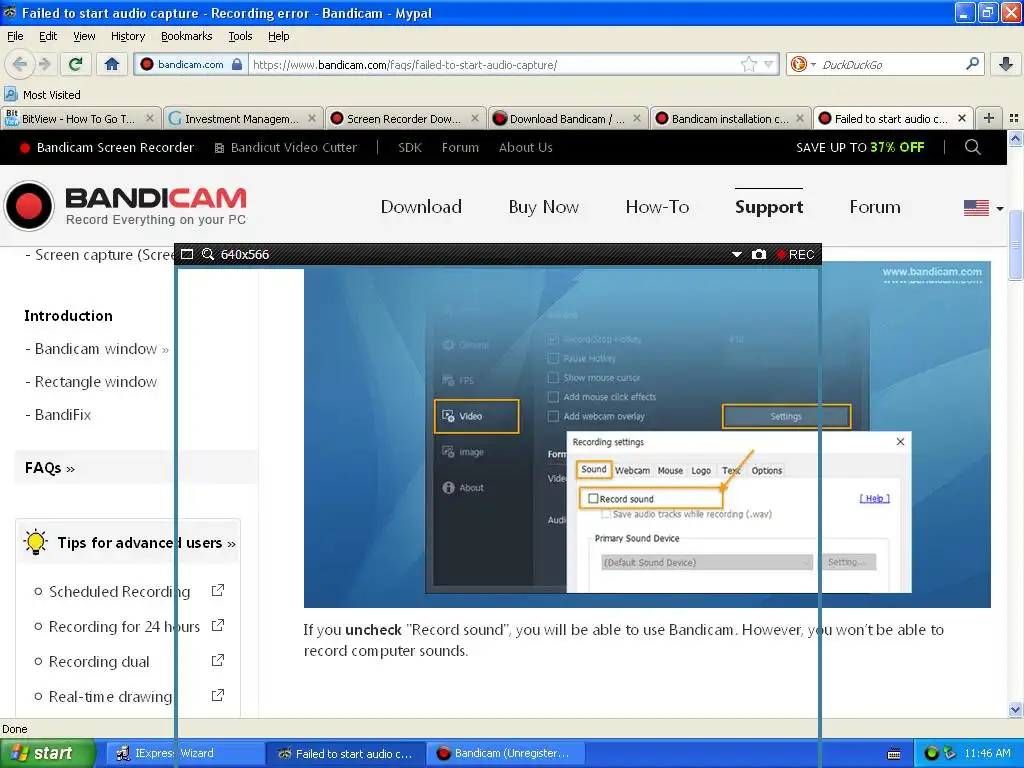Image resolution: width=1024 pixels, height=768 pixels.
Task: Open Forum in the main navigation
Action: pos(874,207)
